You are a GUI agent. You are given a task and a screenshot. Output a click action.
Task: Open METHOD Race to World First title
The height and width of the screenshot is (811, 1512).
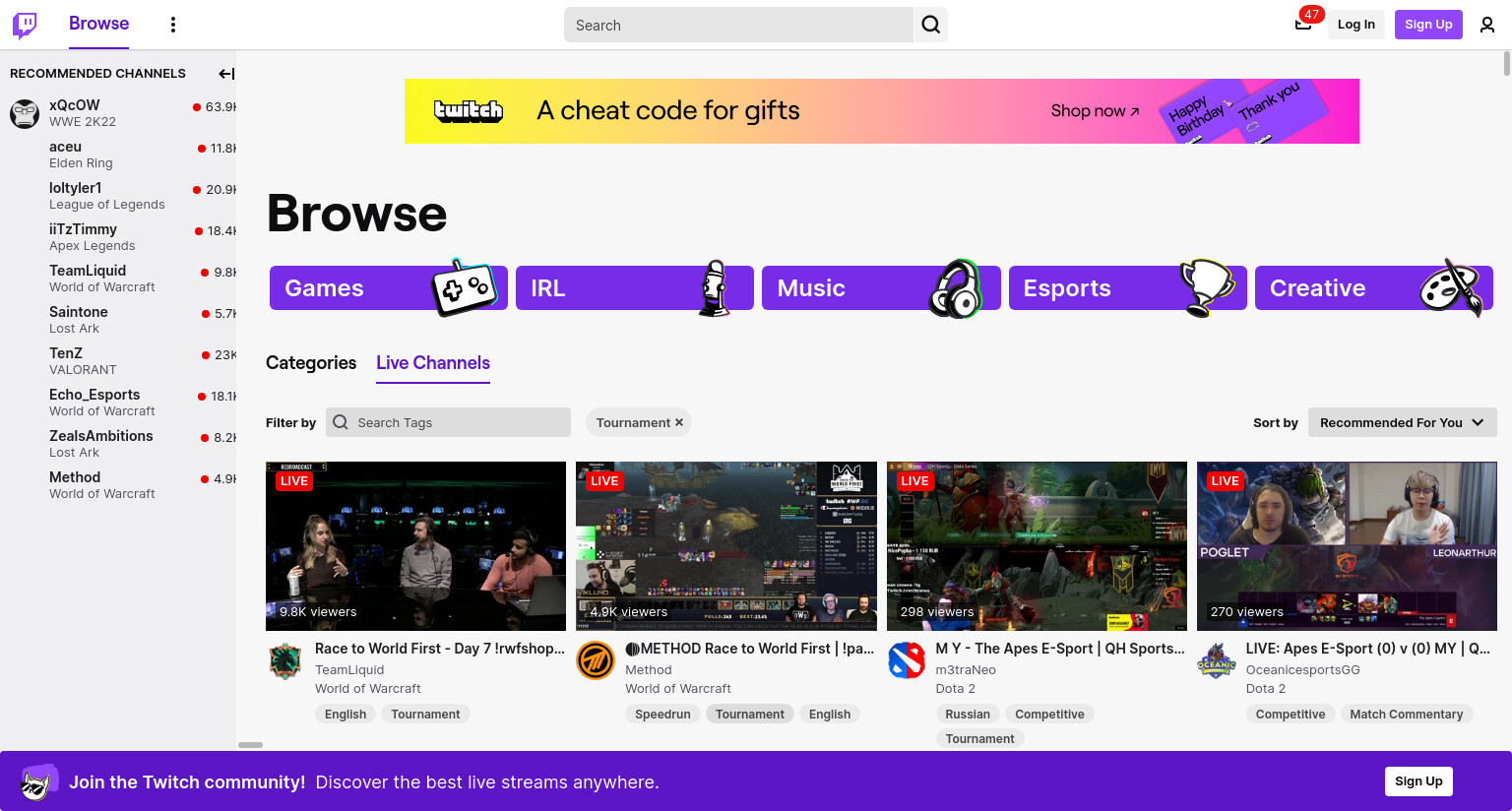pyautogui.click(x=750, y=649)
